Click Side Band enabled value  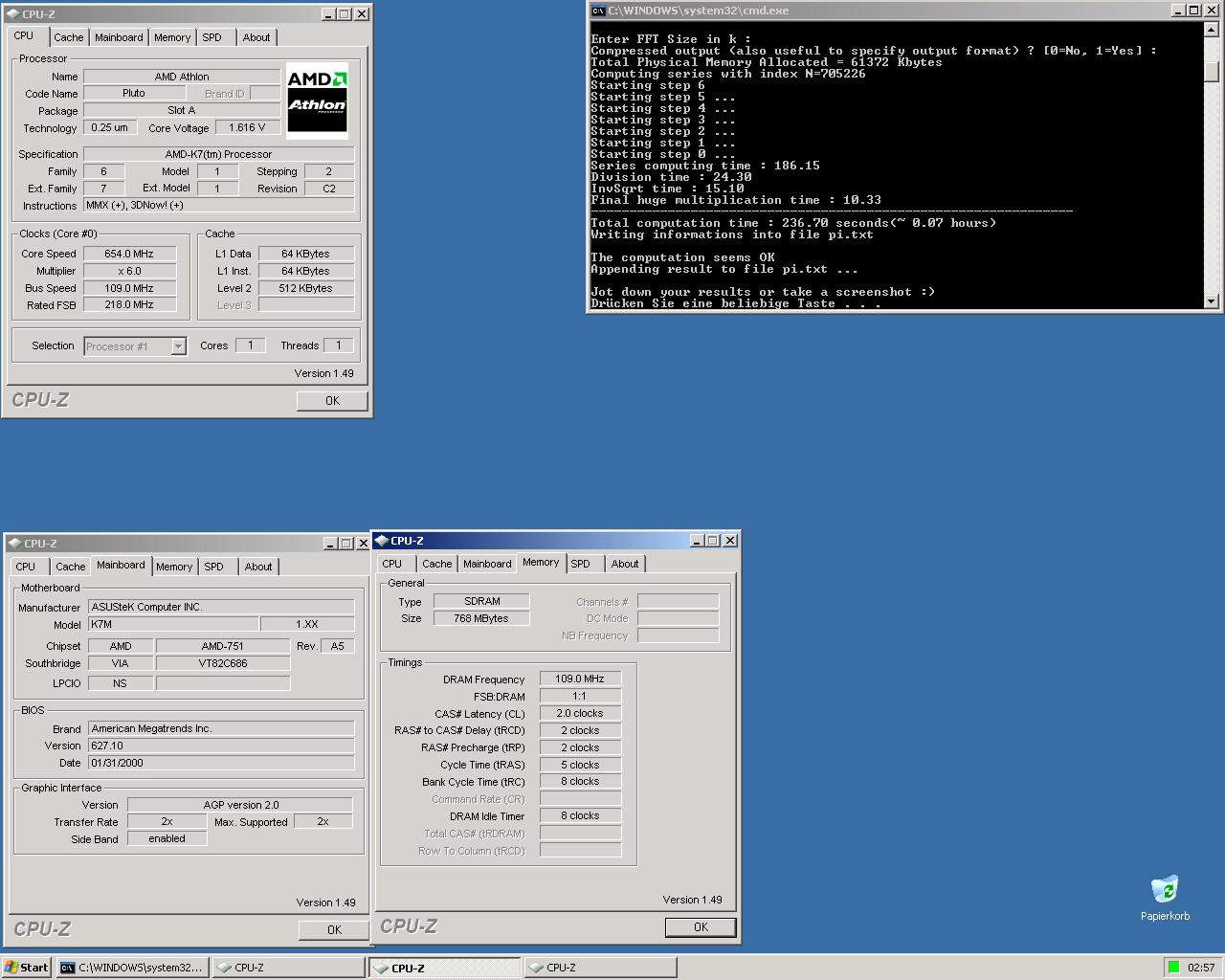(167, 838)
